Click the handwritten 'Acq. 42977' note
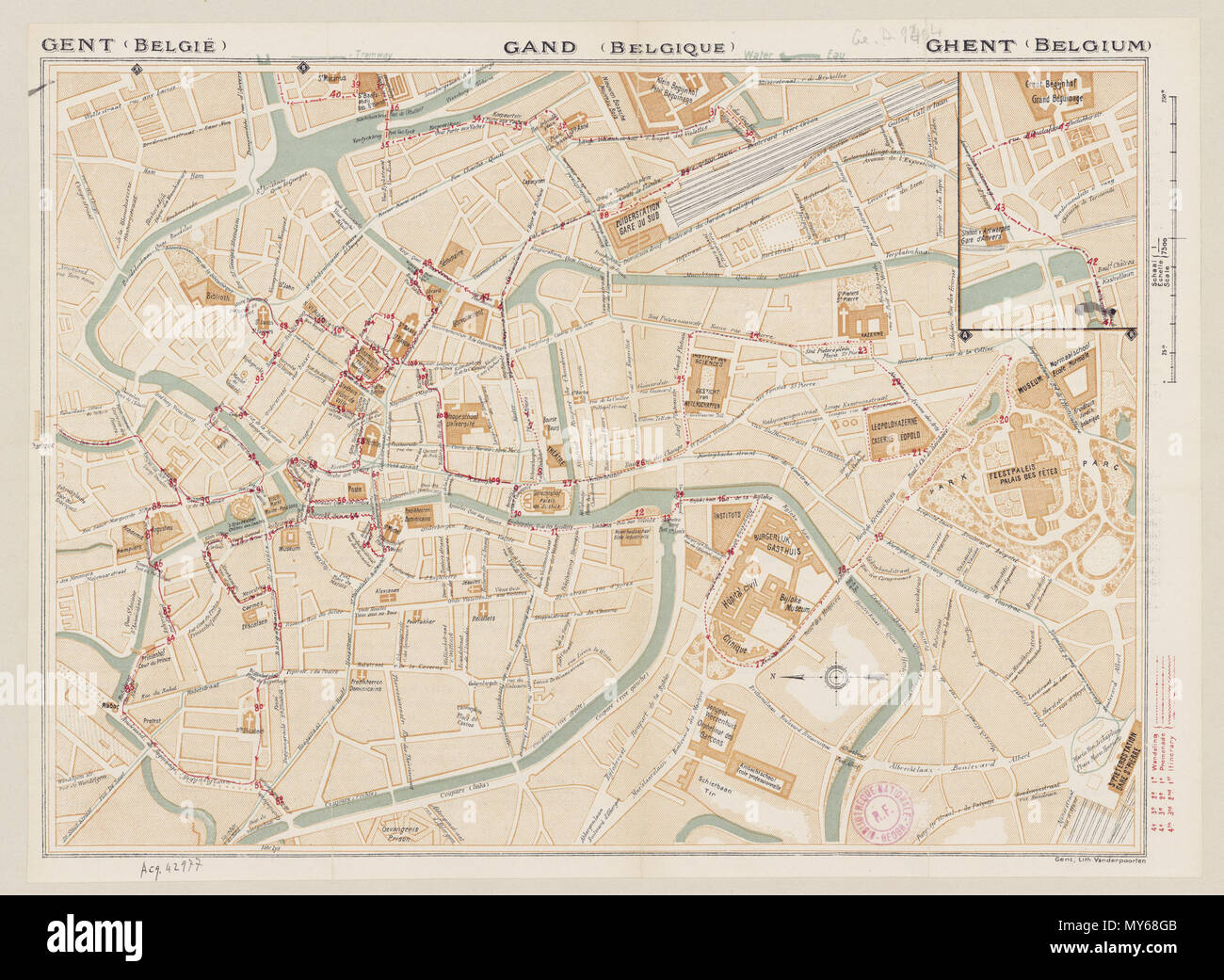The image size is (1224, 980). click(x=170, y=867)
